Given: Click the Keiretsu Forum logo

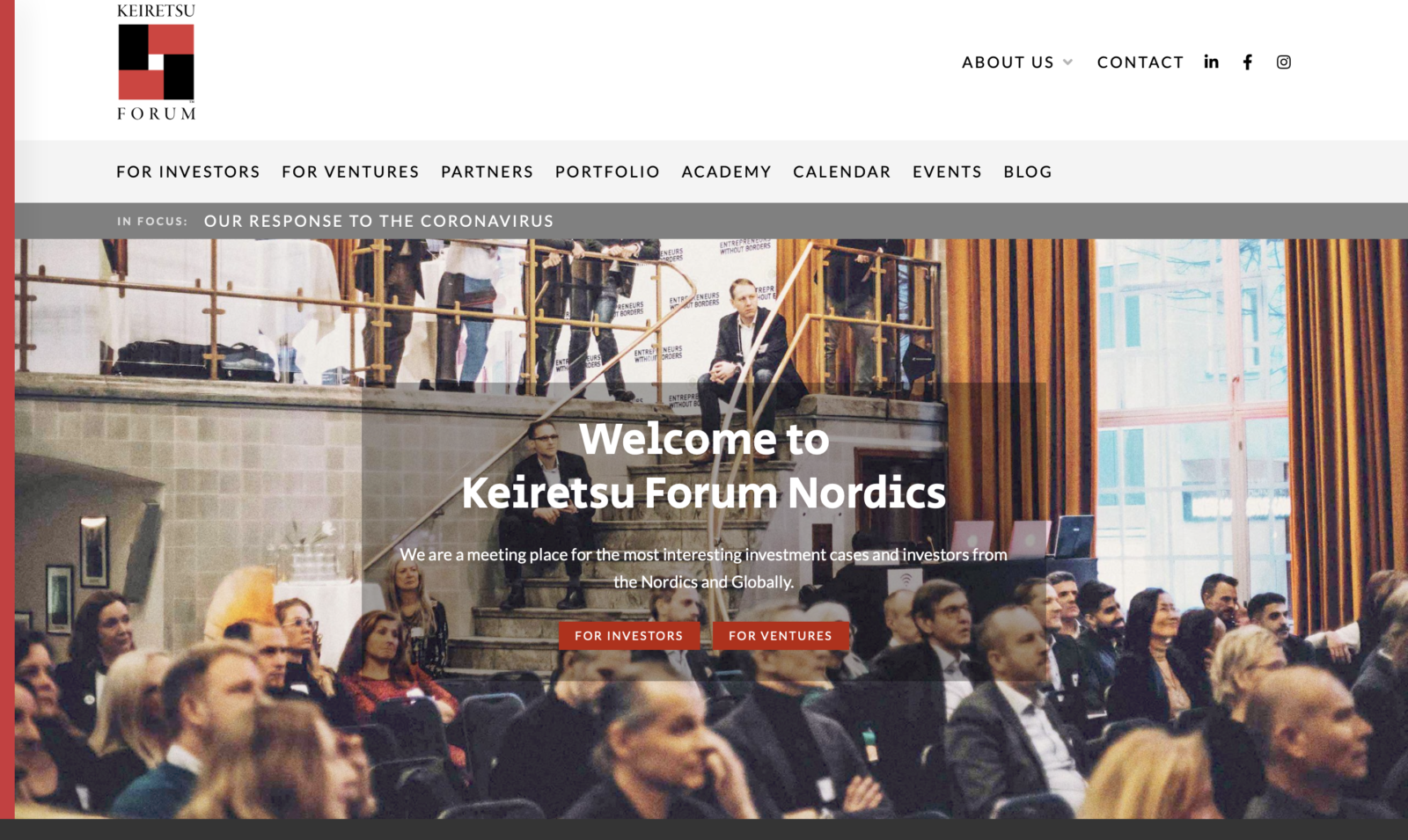Looking at the screenshot, I should [157, 62].
